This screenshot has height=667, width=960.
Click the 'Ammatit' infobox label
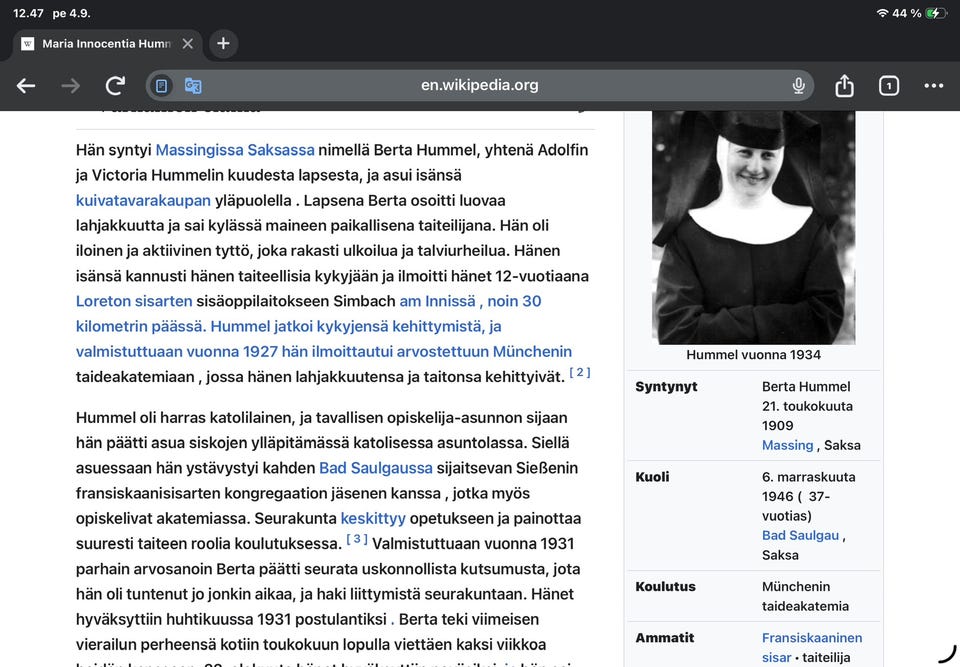click(x=664, y=638)
